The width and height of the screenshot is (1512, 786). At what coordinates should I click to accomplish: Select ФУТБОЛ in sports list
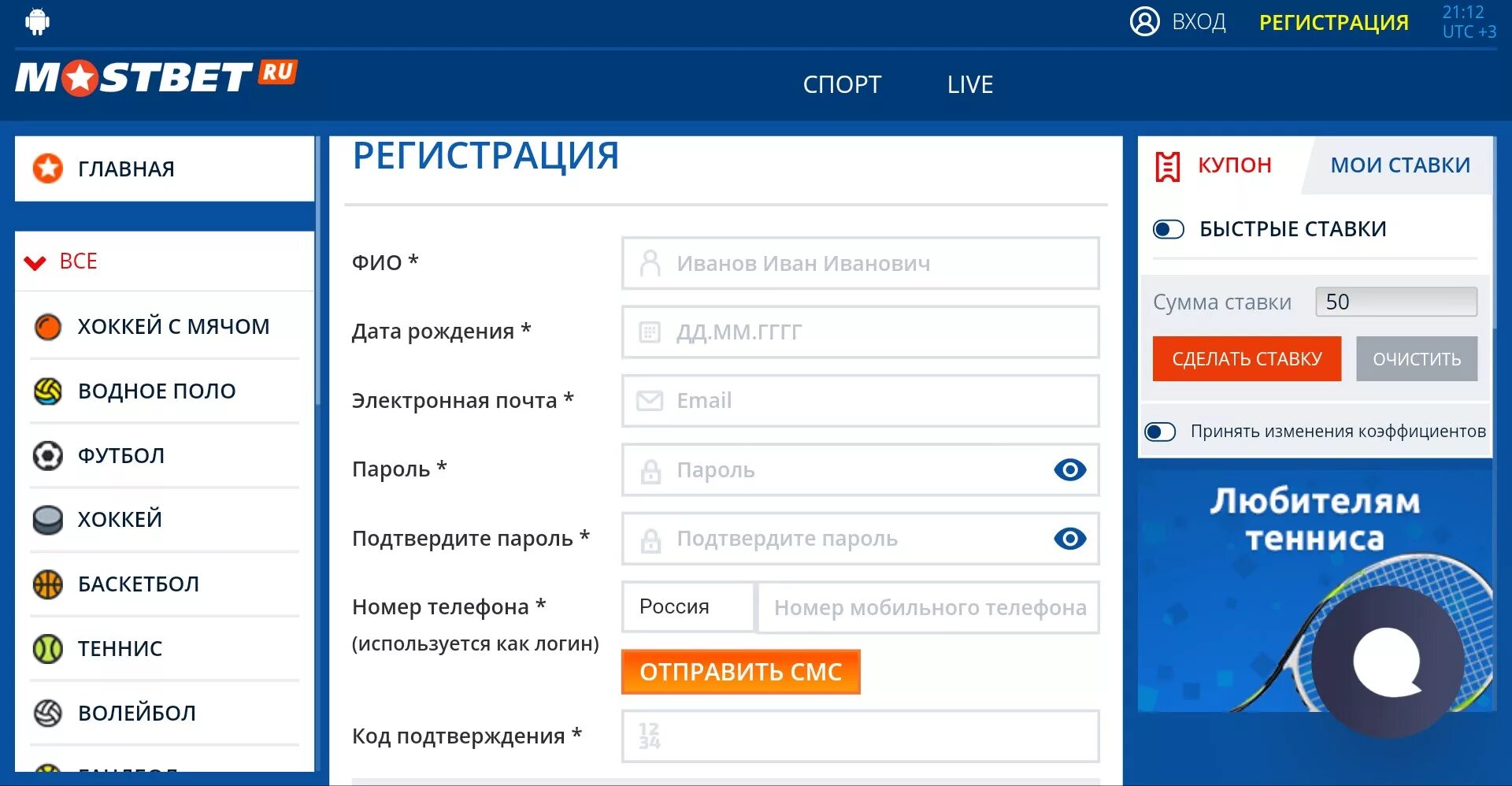pos(165,455)
